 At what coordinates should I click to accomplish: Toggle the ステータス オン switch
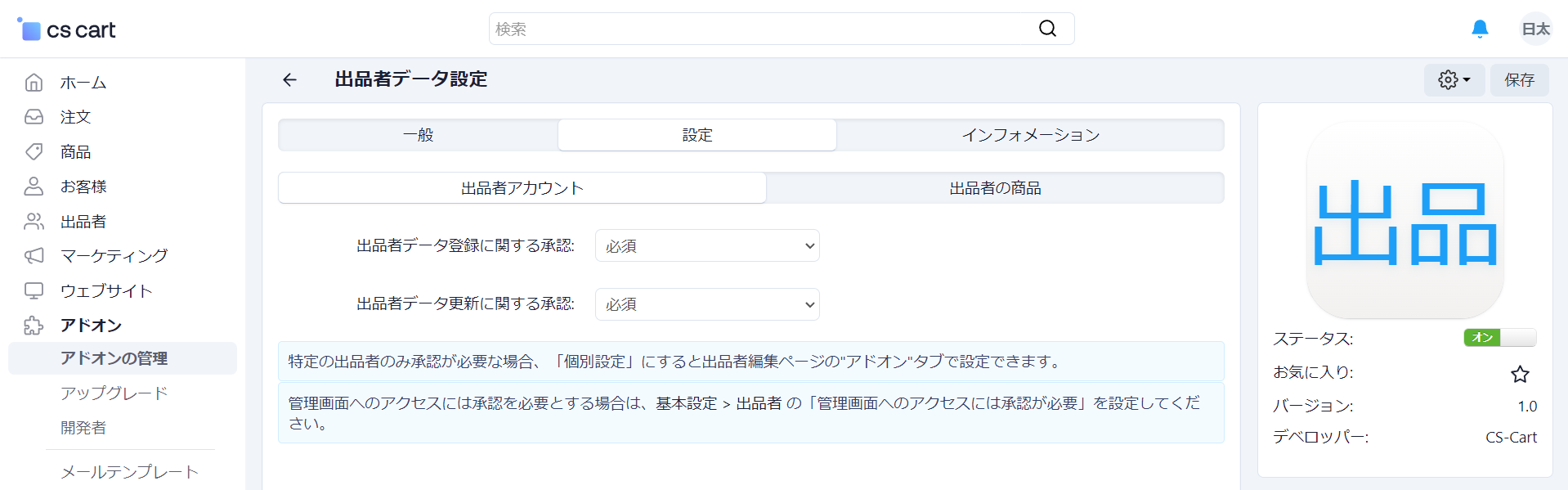coord(1499,337)
